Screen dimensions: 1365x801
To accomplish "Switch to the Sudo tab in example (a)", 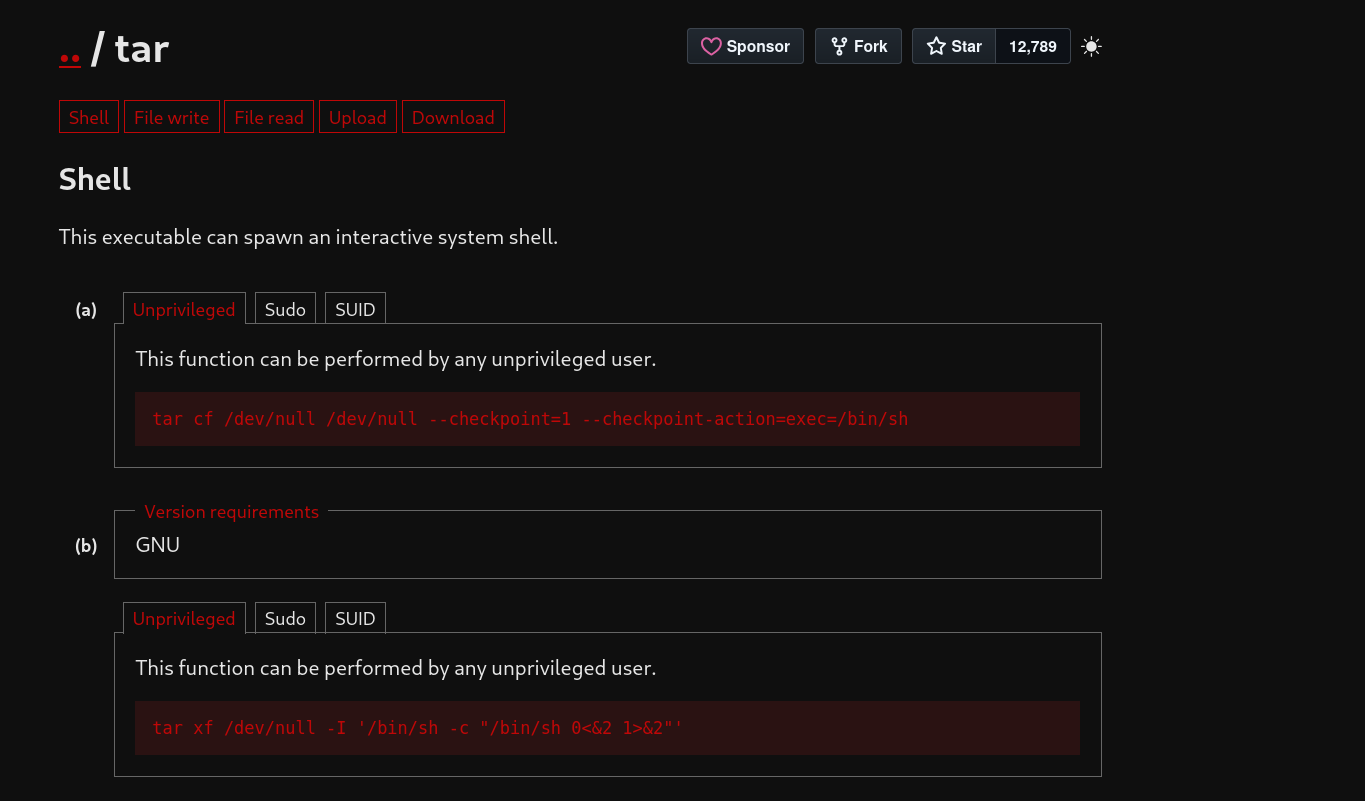I will click(285, 310).
